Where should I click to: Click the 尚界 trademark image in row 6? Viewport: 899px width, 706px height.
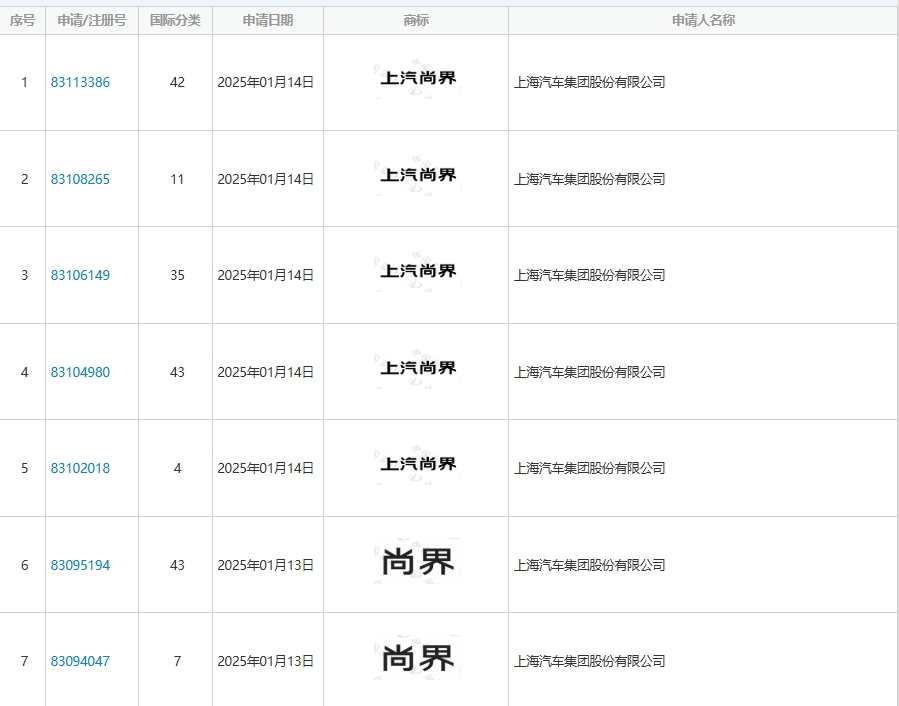pos(417,561)
